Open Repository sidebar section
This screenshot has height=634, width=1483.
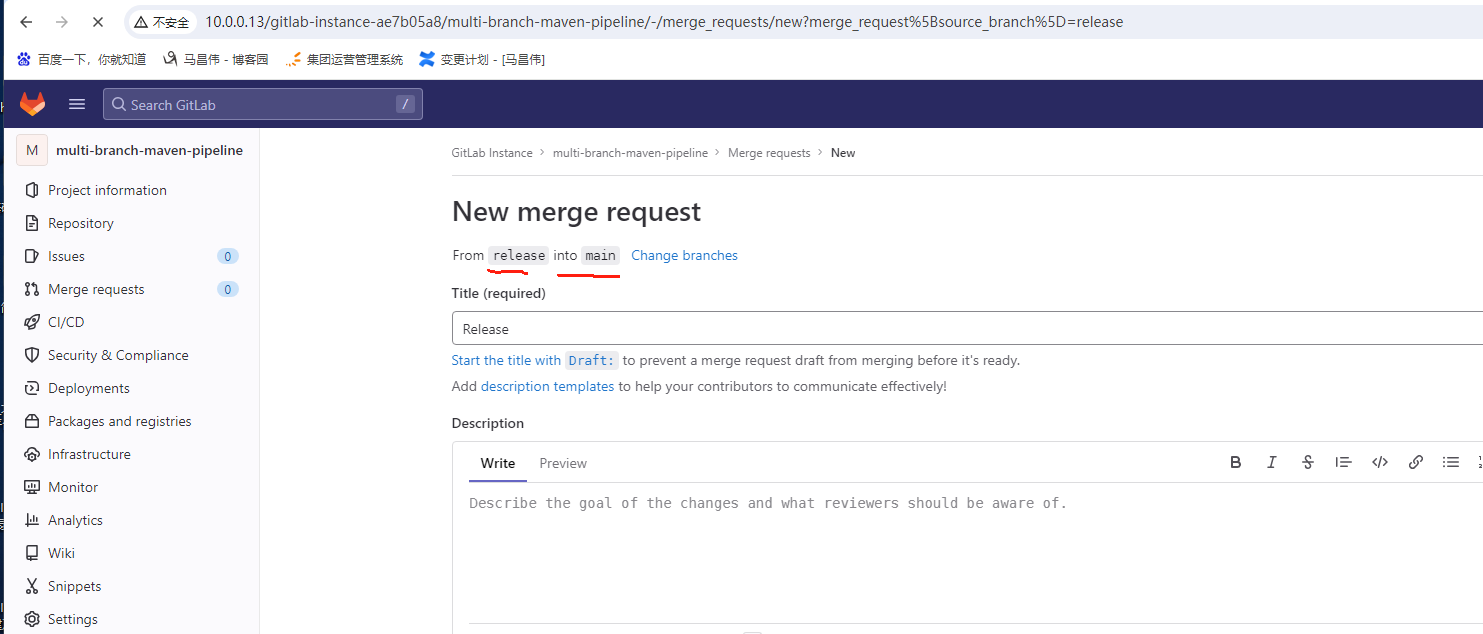81,223
